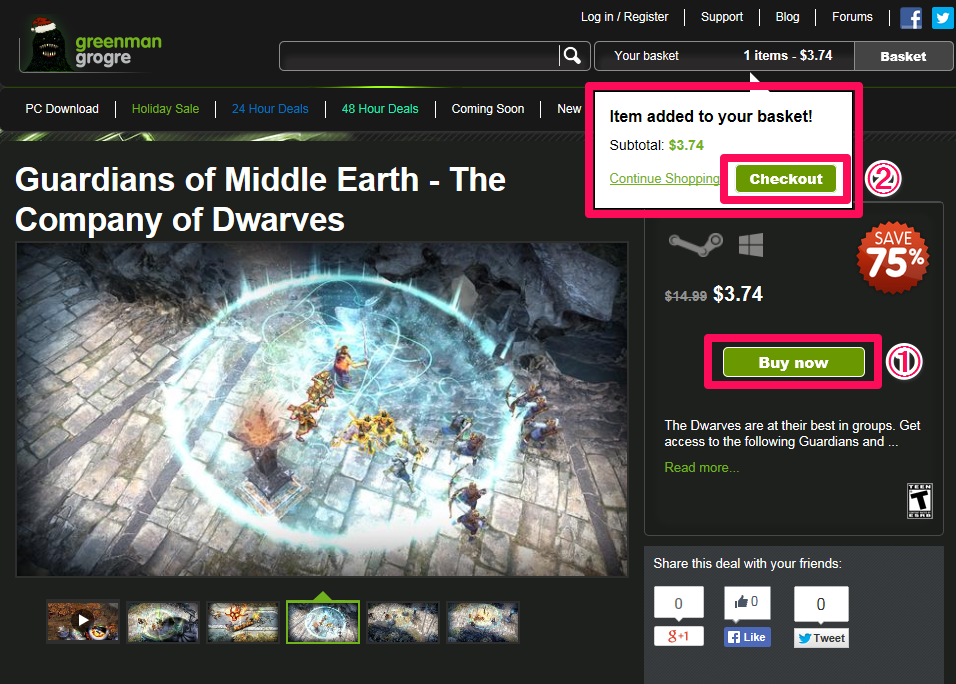956x684 pixels.
Task: Open the Read more... link
Action: coord(701,468)
